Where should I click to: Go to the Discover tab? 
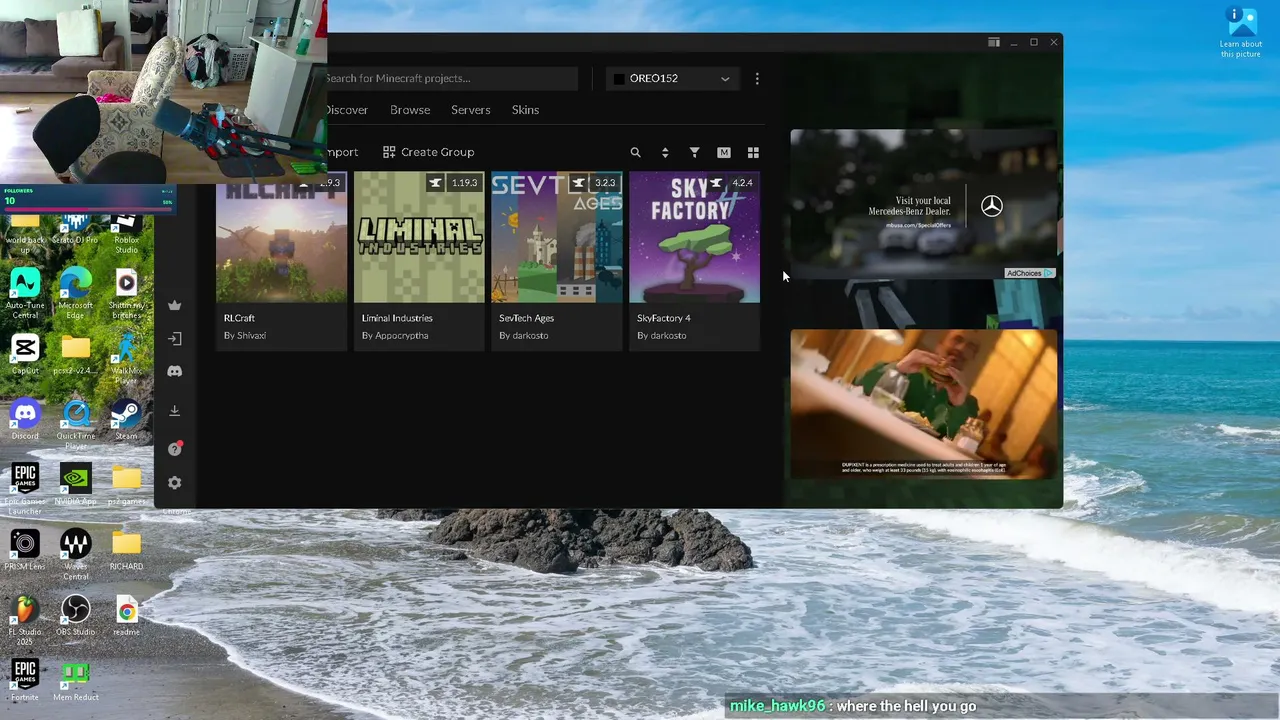[x=347, y=110]
